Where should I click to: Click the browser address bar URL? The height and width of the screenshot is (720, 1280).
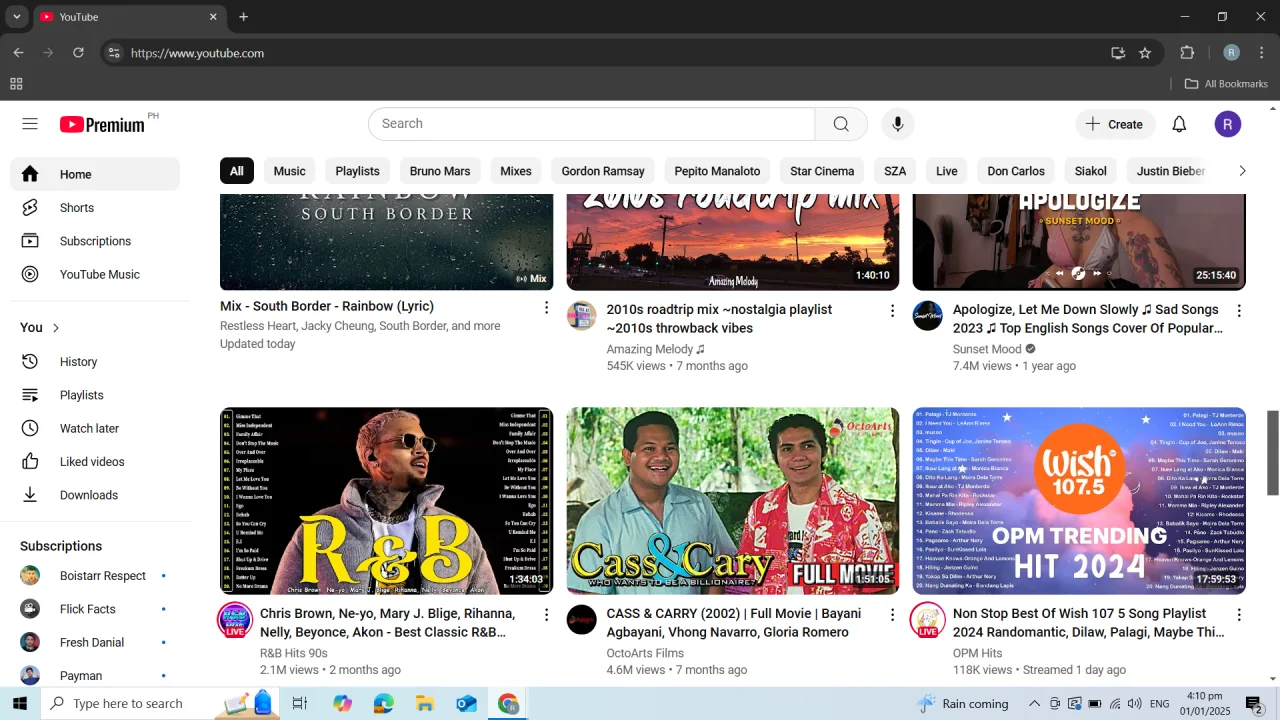pos(197,53)
